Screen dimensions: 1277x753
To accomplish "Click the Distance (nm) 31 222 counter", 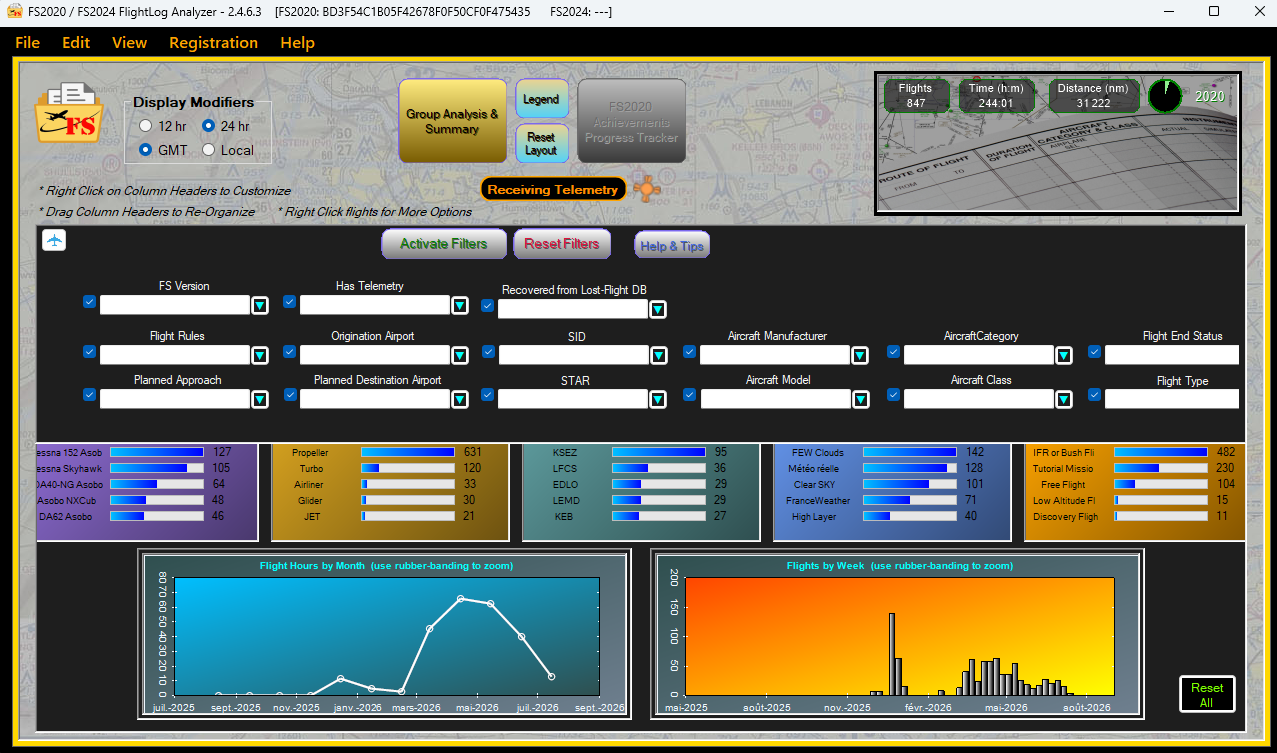I will pyautogui.click(x=1093, y=96).
